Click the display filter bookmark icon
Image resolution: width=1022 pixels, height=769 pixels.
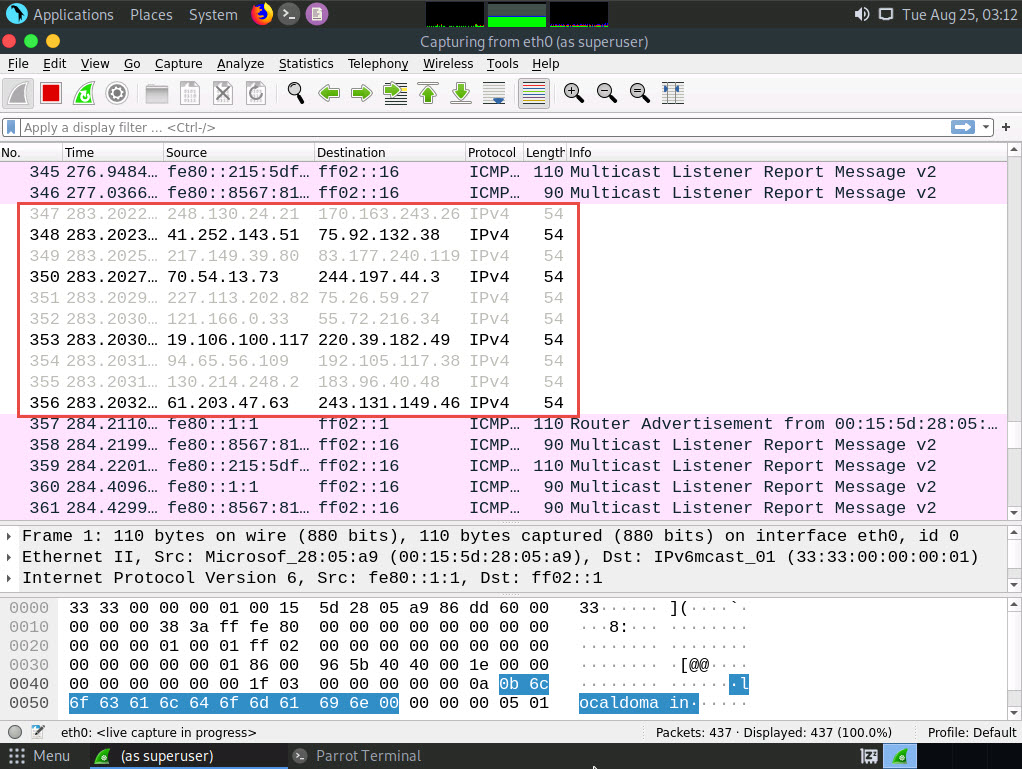click(x=11, y=127)
